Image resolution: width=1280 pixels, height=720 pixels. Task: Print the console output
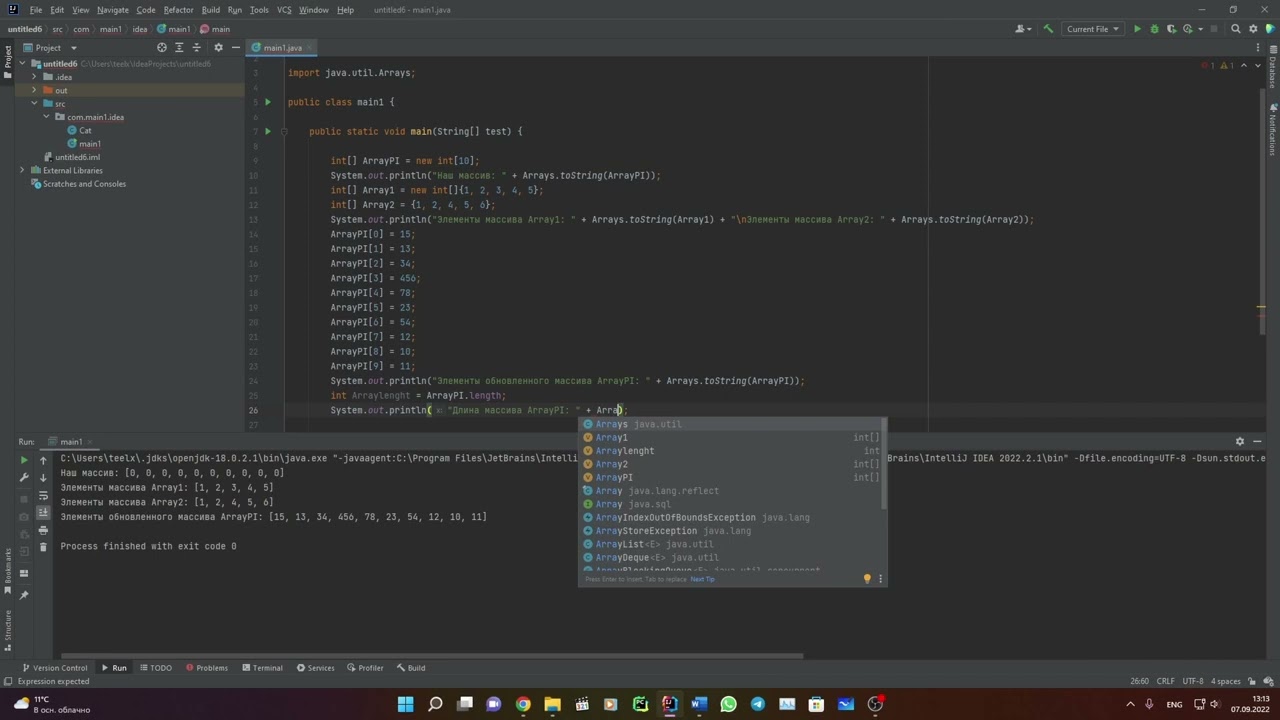click(43, 530)
